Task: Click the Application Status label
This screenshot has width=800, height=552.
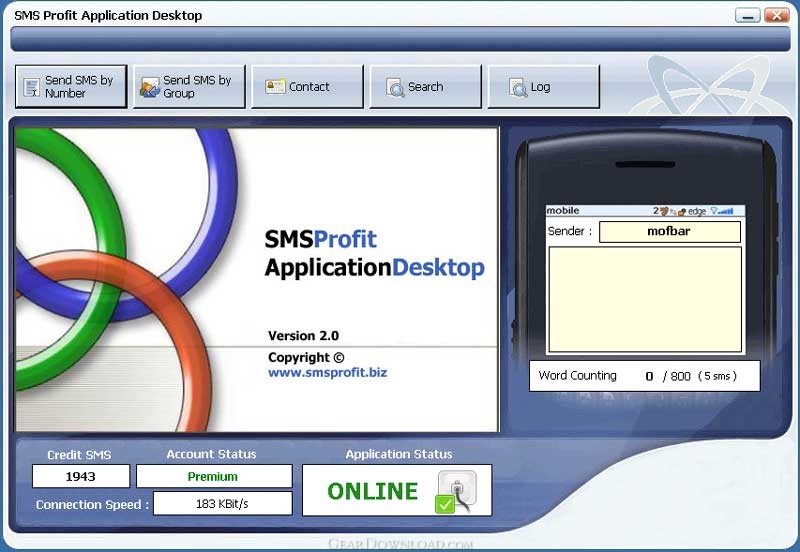Action: pos(399,454)
